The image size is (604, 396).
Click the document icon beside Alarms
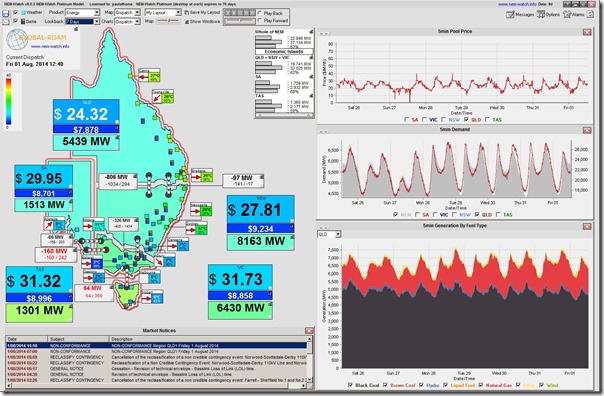(x=590, y=15)
